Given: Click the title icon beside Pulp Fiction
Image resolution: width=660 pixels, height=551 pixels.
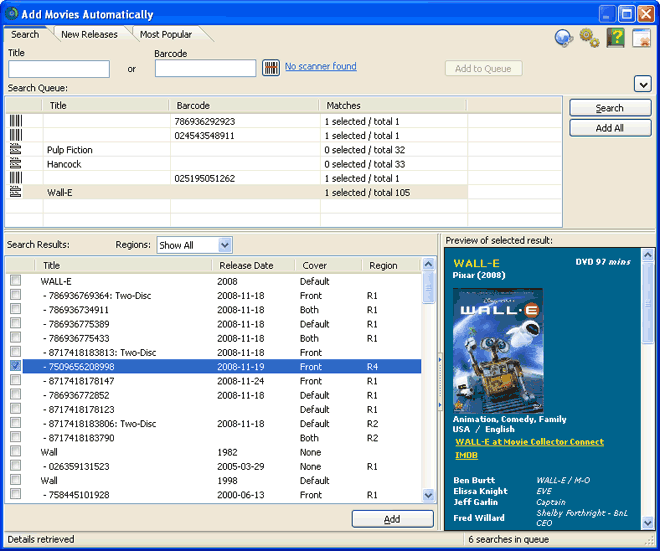Looking at the screenshot, I should point(16,150).
